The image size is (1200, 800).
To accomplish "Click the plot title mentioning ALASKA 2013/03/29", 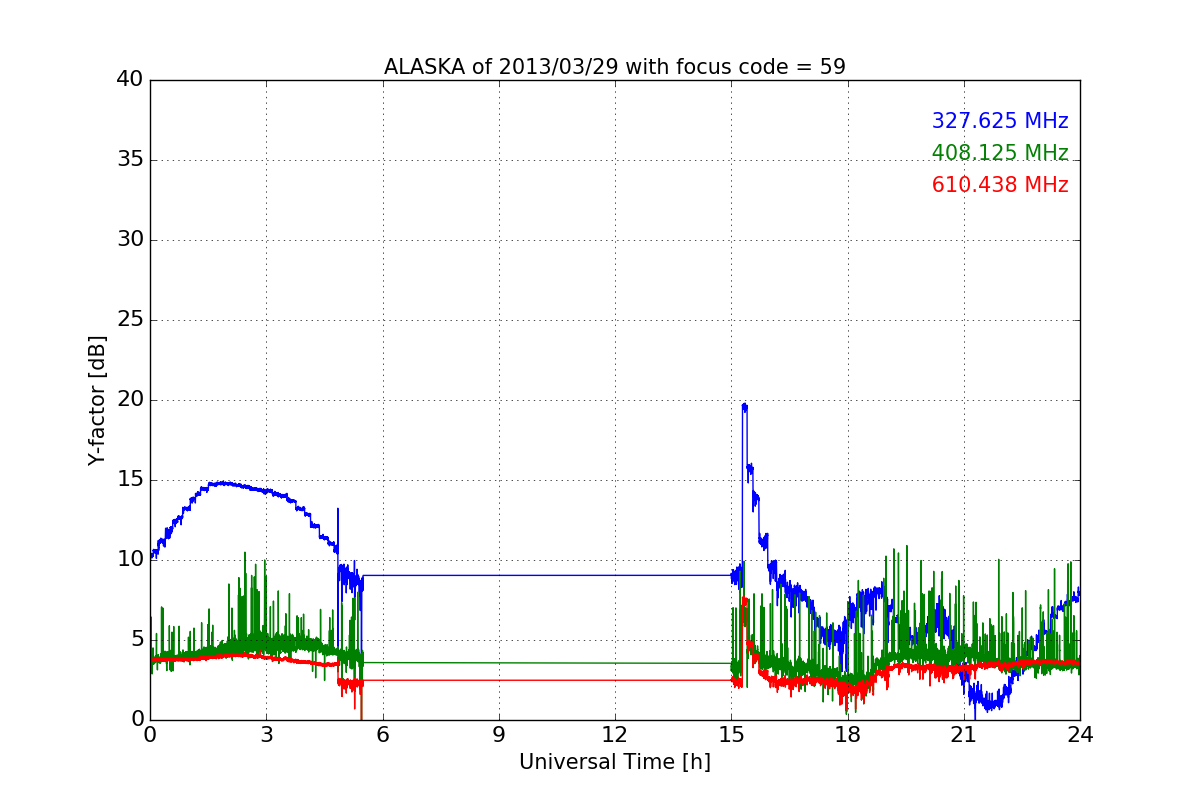I will click(614, 67).
